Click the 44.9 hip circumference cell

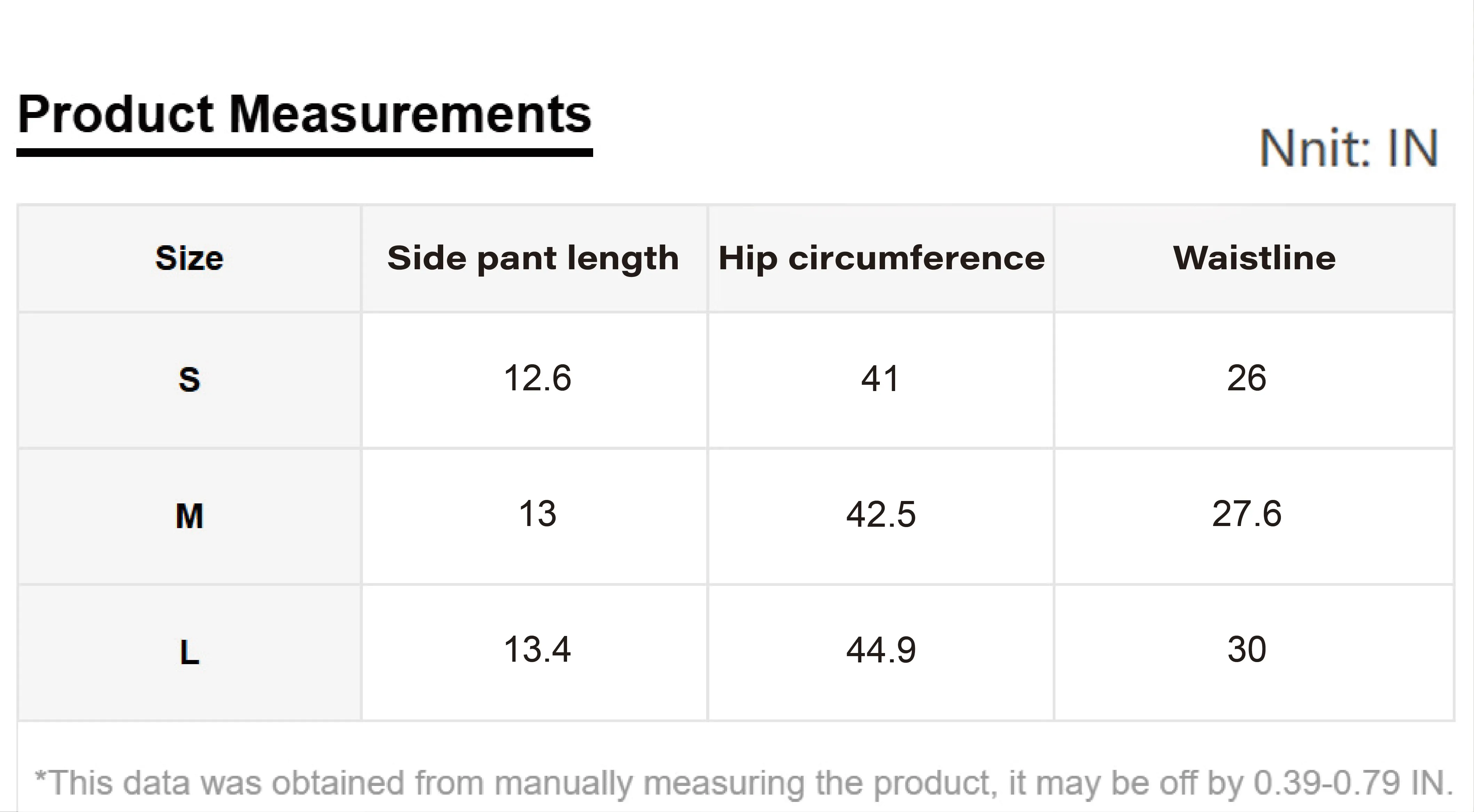(881, 650)
